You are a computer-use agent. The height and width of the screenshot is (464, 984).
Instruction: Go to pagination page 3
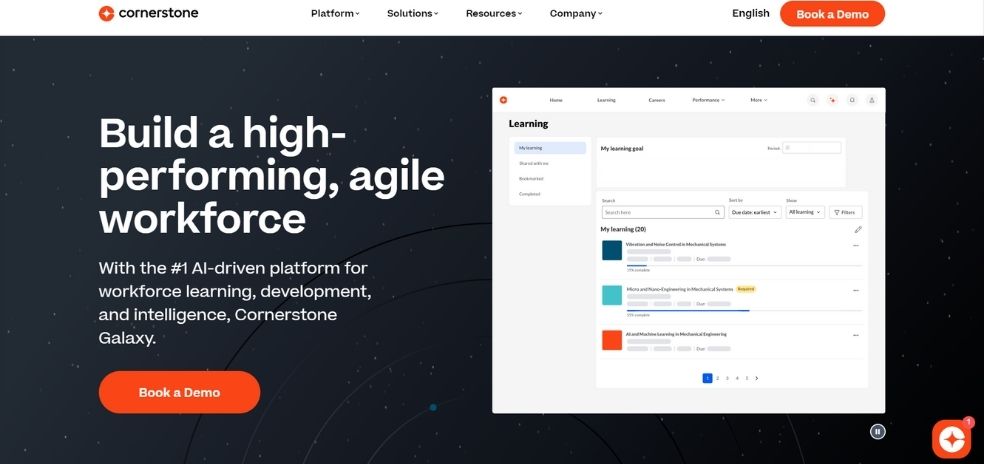pyautogui.click(x=727, y=378)
